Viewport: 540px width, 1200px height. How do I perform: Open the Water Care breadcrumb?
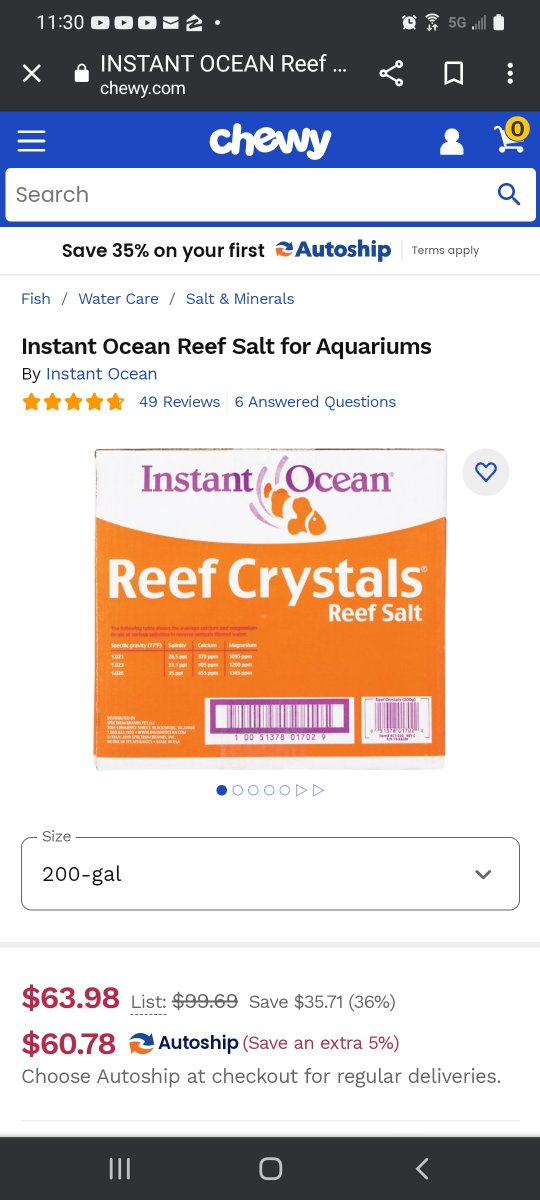(118, 298)
